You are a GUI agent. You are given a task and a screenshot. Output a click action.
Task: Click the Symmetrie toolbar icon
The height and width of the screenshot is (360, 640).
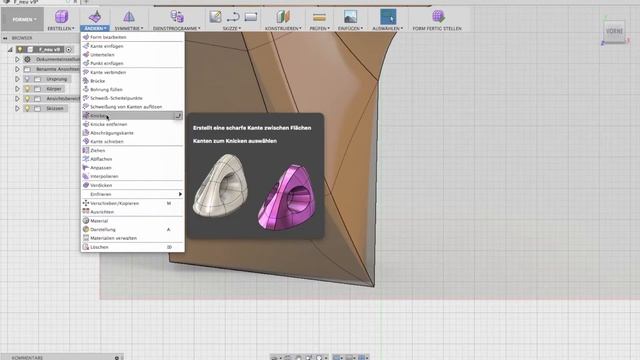[x=129, y=17]
